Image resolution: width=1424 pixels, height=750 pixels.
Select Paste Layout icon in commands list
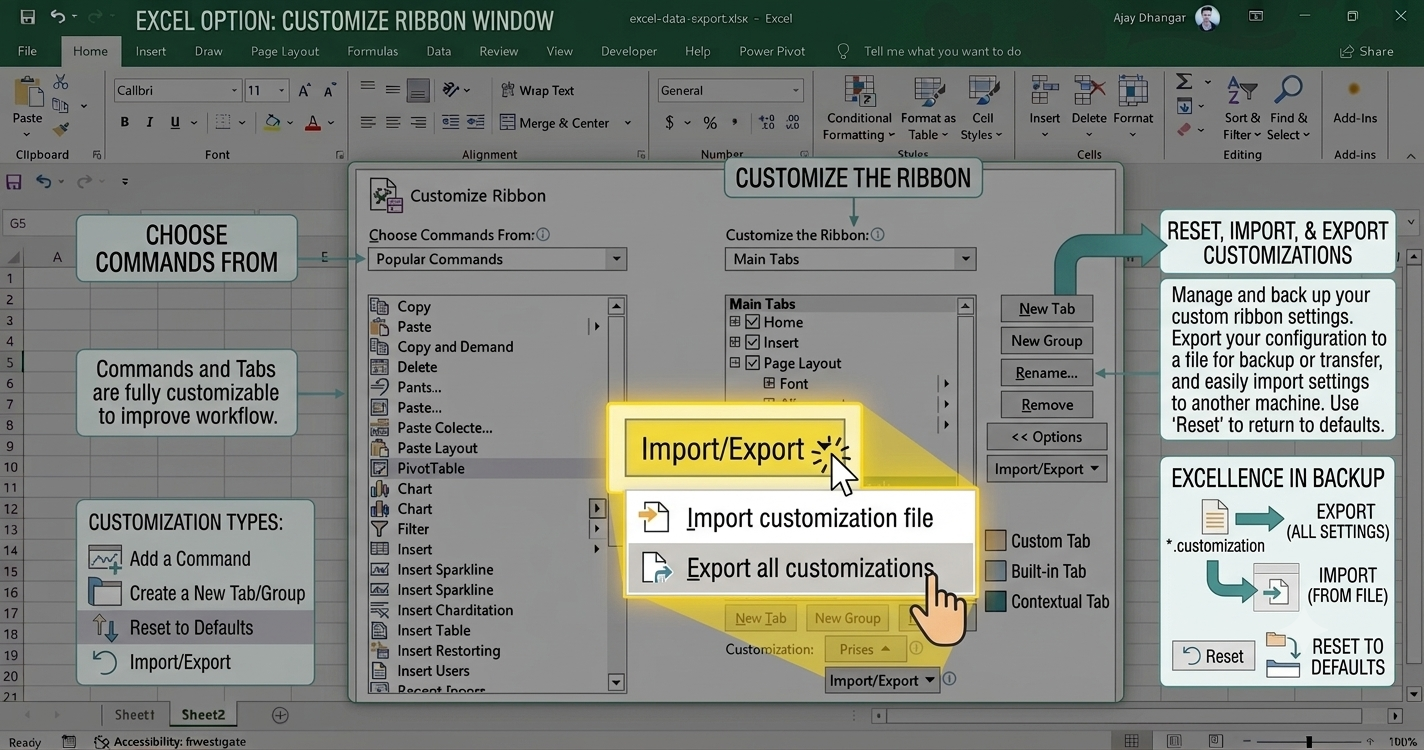pos(379,448)
